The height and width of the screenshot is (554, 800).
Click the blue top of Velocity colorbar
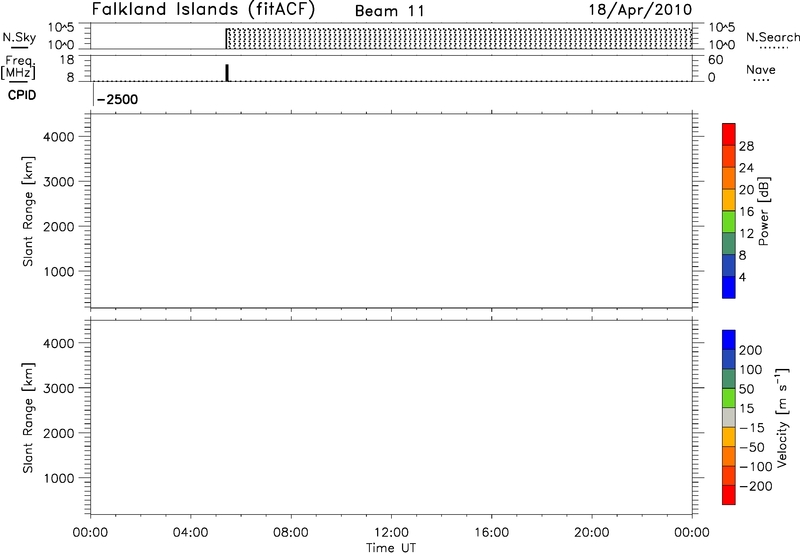pos(729,340)
